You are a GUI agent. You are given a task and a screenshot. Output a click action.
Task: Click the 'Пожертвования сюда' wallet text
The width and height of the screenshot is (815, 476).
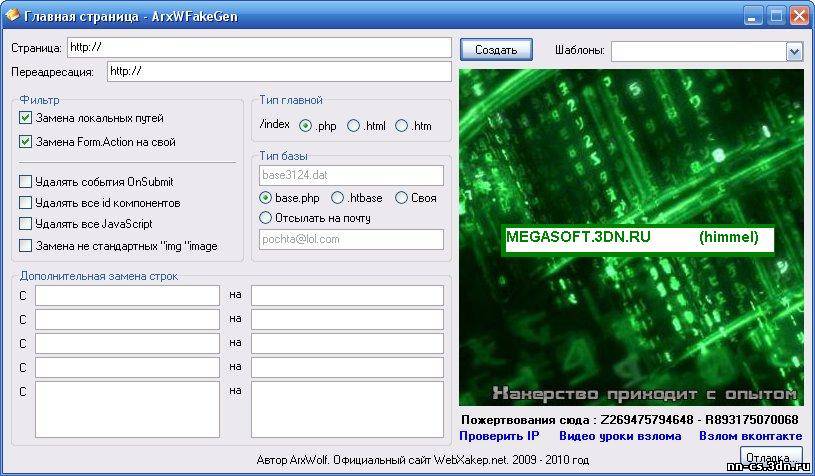(630, 419)
